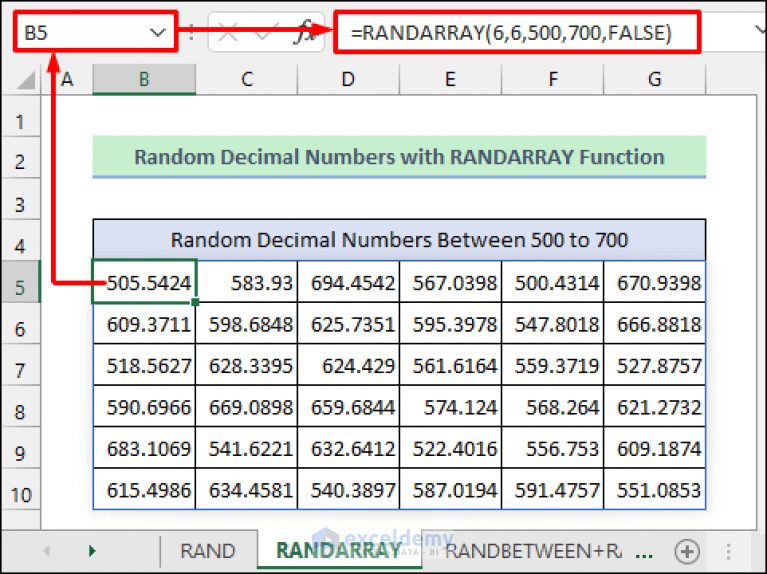Image resolution: width=767 pixels, height=574 pixels.
Task: Select row 10 header
Action: [x=21, y=489]
